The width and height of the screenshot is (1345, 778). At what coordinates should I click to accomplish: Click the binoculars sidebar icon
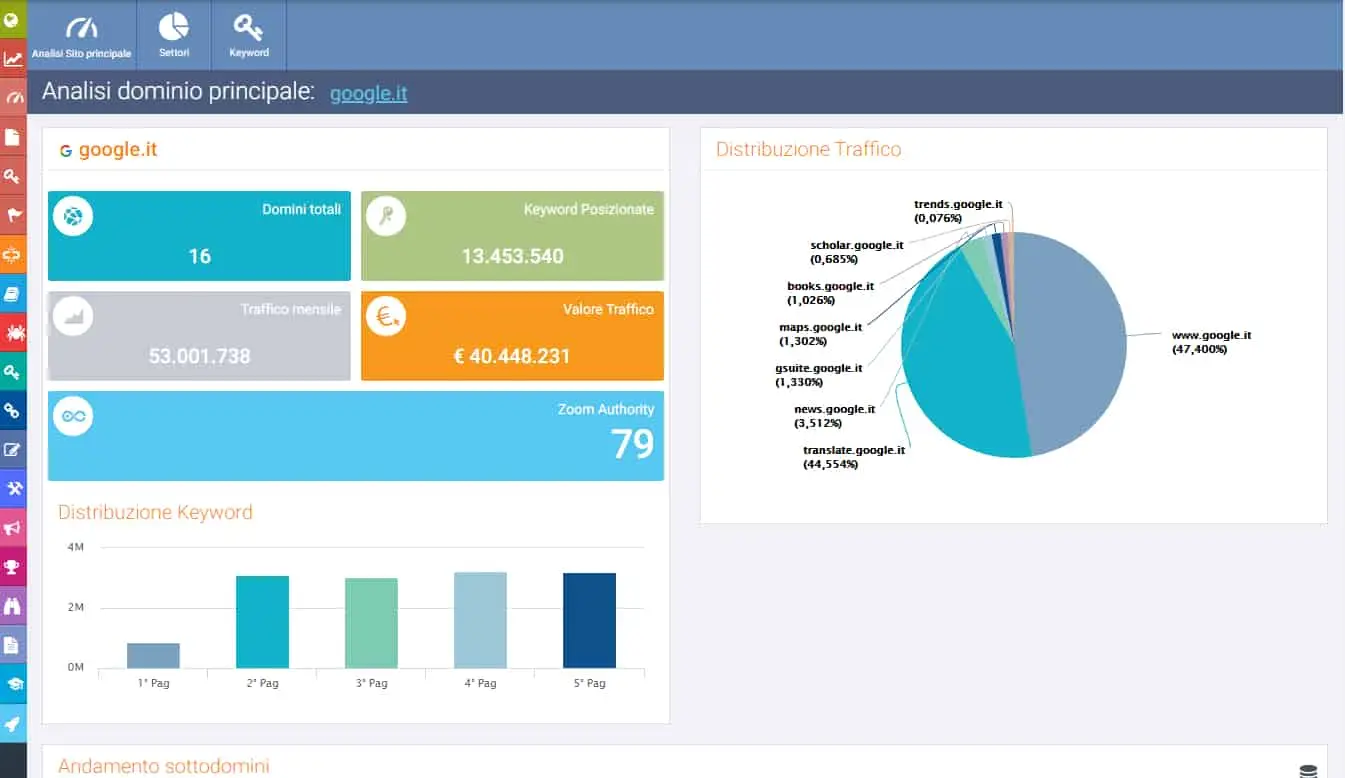[13, 605]
